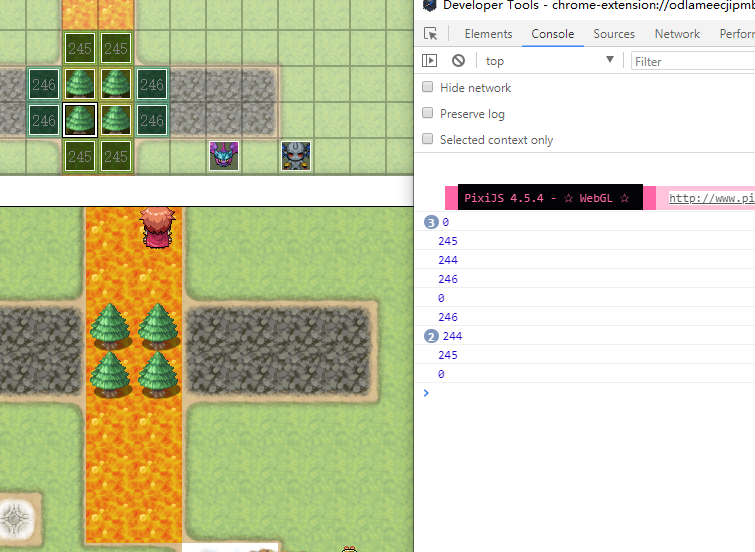Enable Hide network checkbox
Image resolution: width=755 pixels, height=552 pixels.
tap(427, 87)
